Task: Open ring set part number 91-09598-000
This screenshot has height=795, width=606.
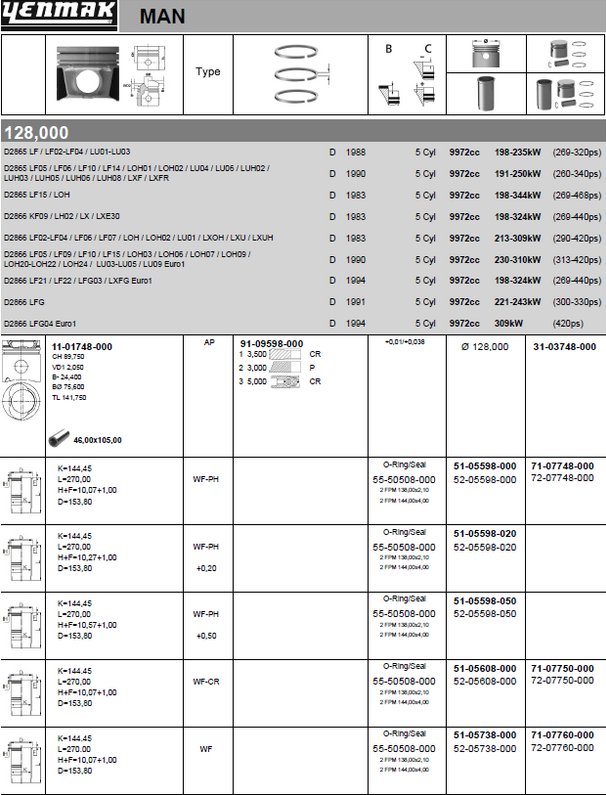Action: point(272,343)
